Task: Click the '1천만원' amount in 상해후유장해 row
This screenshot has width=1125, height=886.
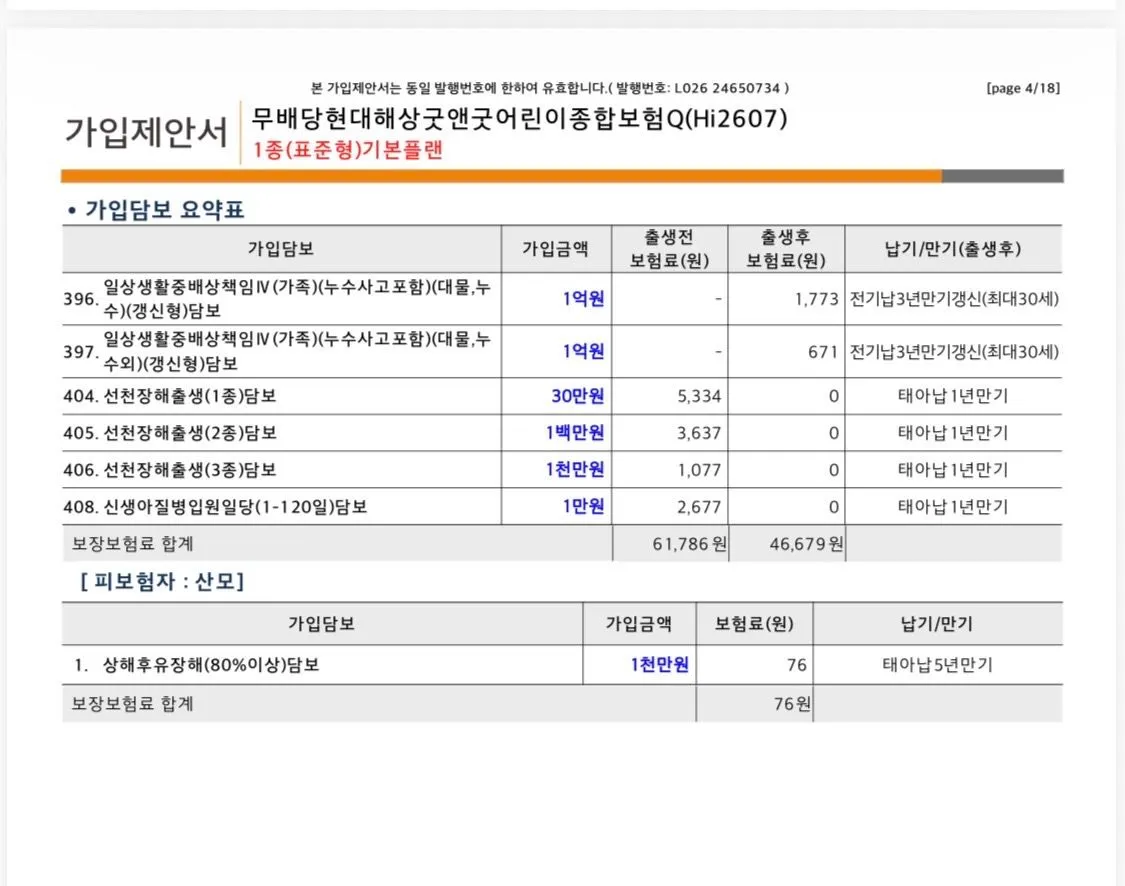Action: tap(659, 665)
